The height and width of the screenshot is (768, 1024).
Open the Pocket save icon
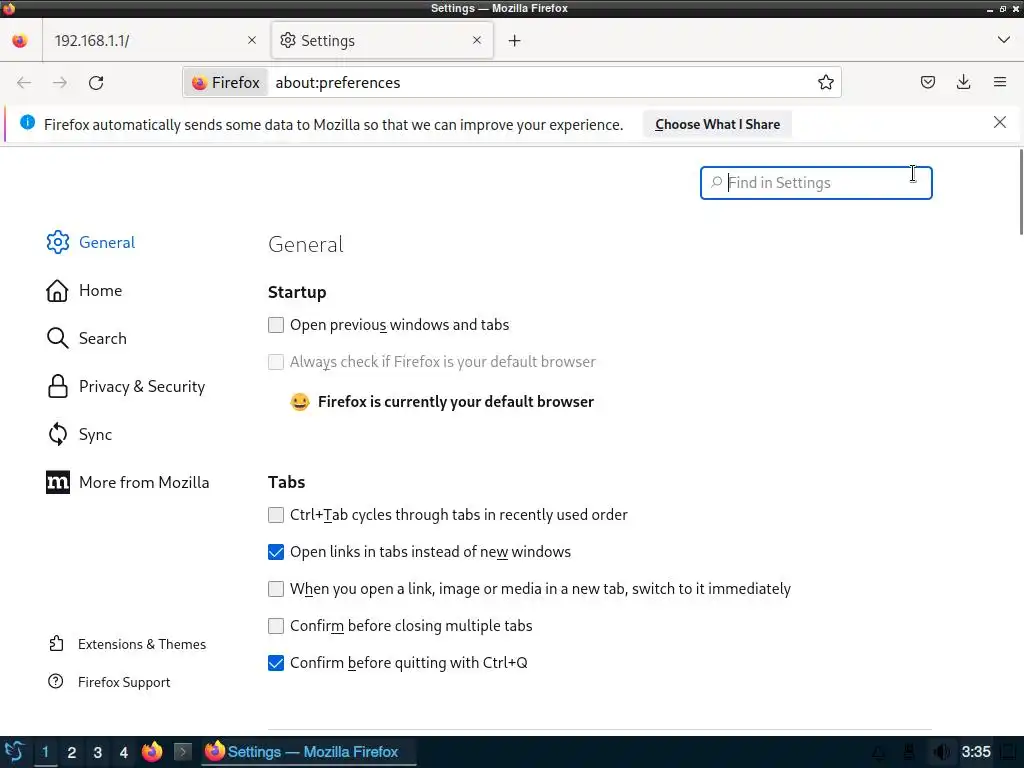pyautogui.click(x=927, y=82)
